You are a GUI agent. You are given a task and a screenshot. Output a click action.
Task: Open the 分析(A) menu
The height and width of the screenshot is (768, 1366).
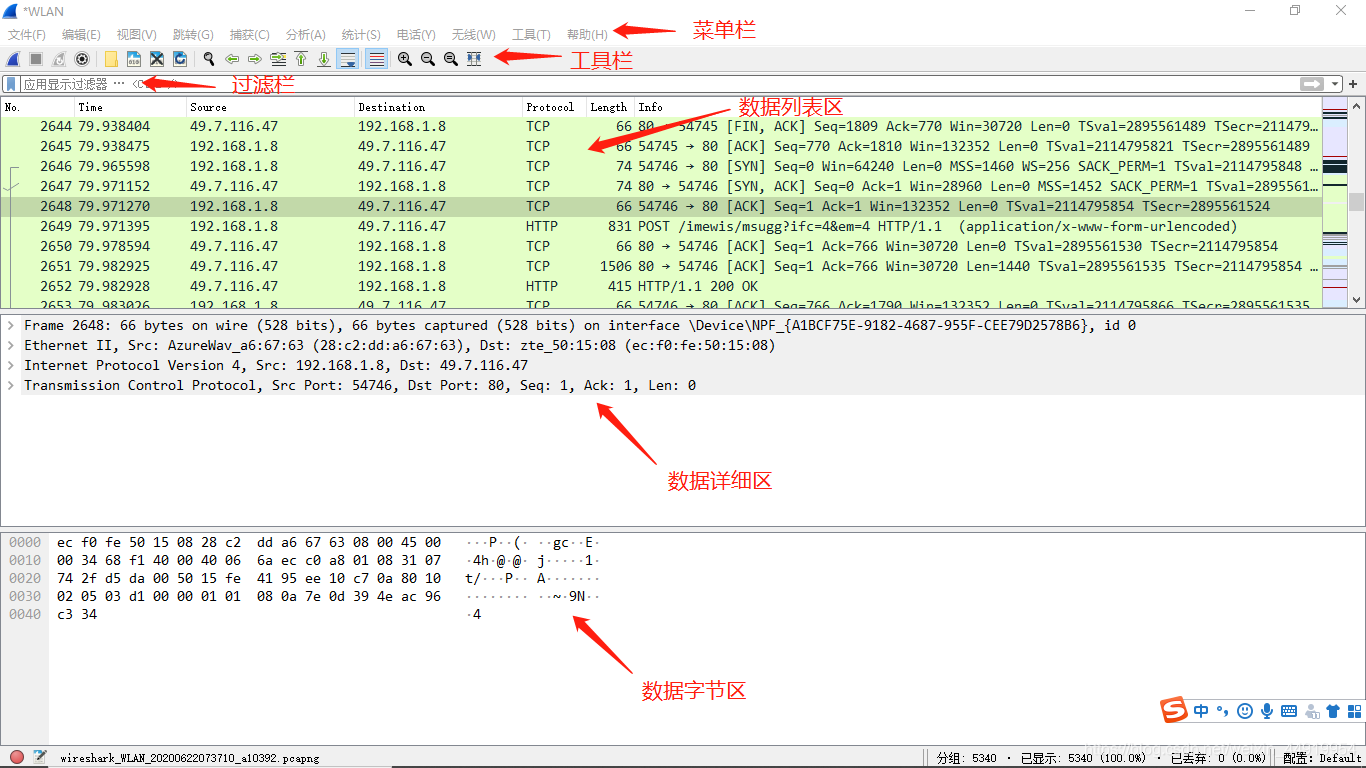click(x=305, y=35)
